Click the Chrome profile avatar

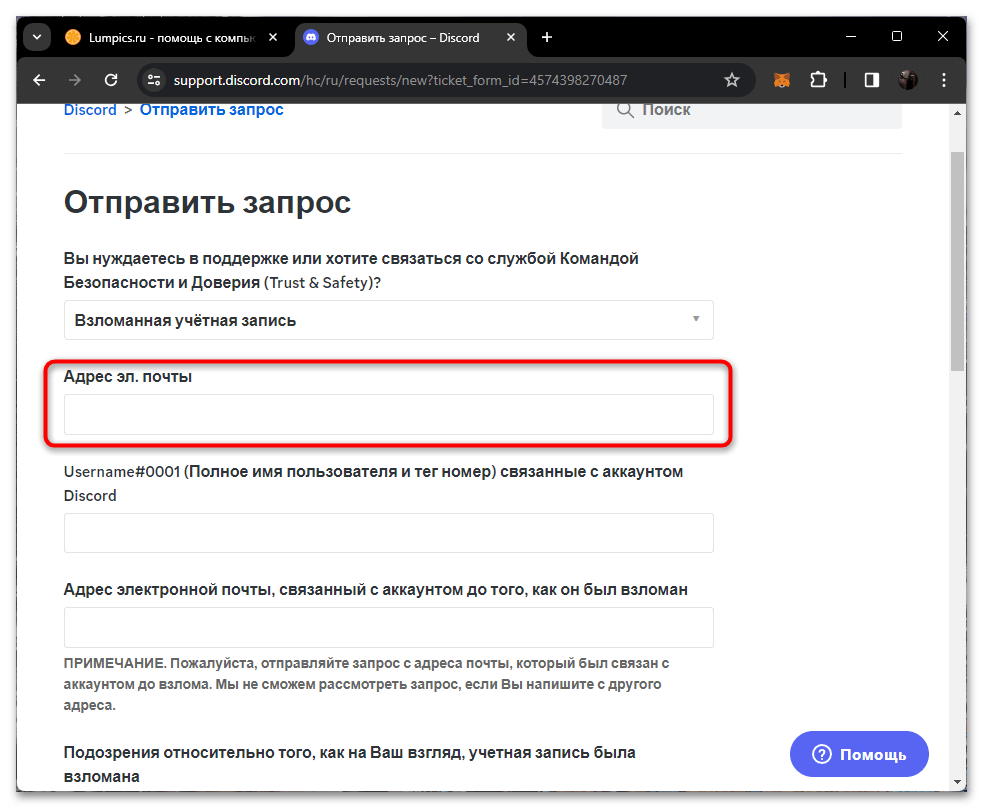pos(907,79)
